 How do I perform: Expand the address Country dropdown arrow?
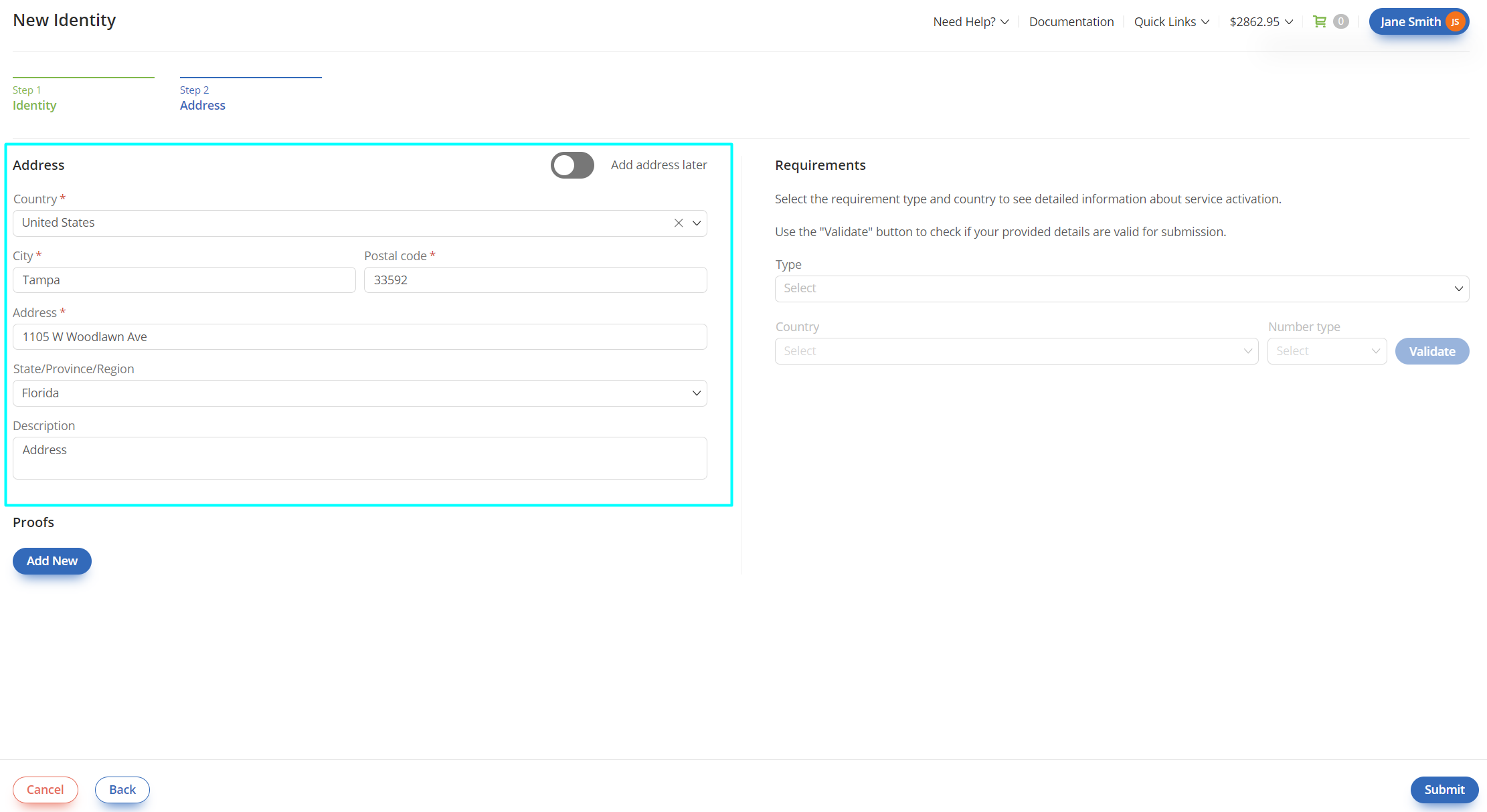pos(697,223)
